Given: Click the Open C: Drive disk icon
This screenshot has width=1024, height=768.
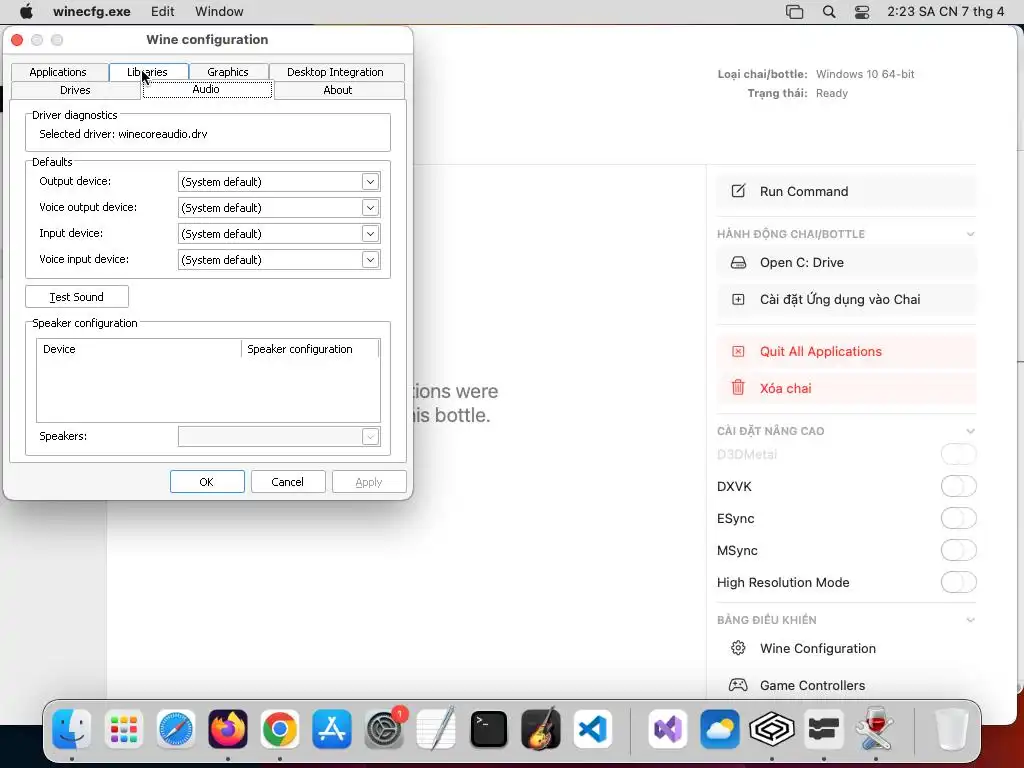Looking at the screenshot, I should pyautogui.click(x=738, y=263).
